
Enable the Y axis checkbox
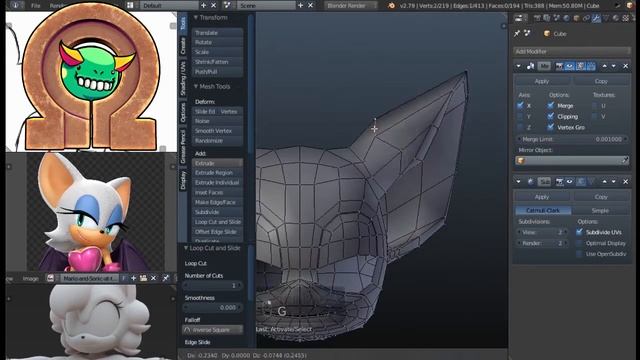(520, 117)
